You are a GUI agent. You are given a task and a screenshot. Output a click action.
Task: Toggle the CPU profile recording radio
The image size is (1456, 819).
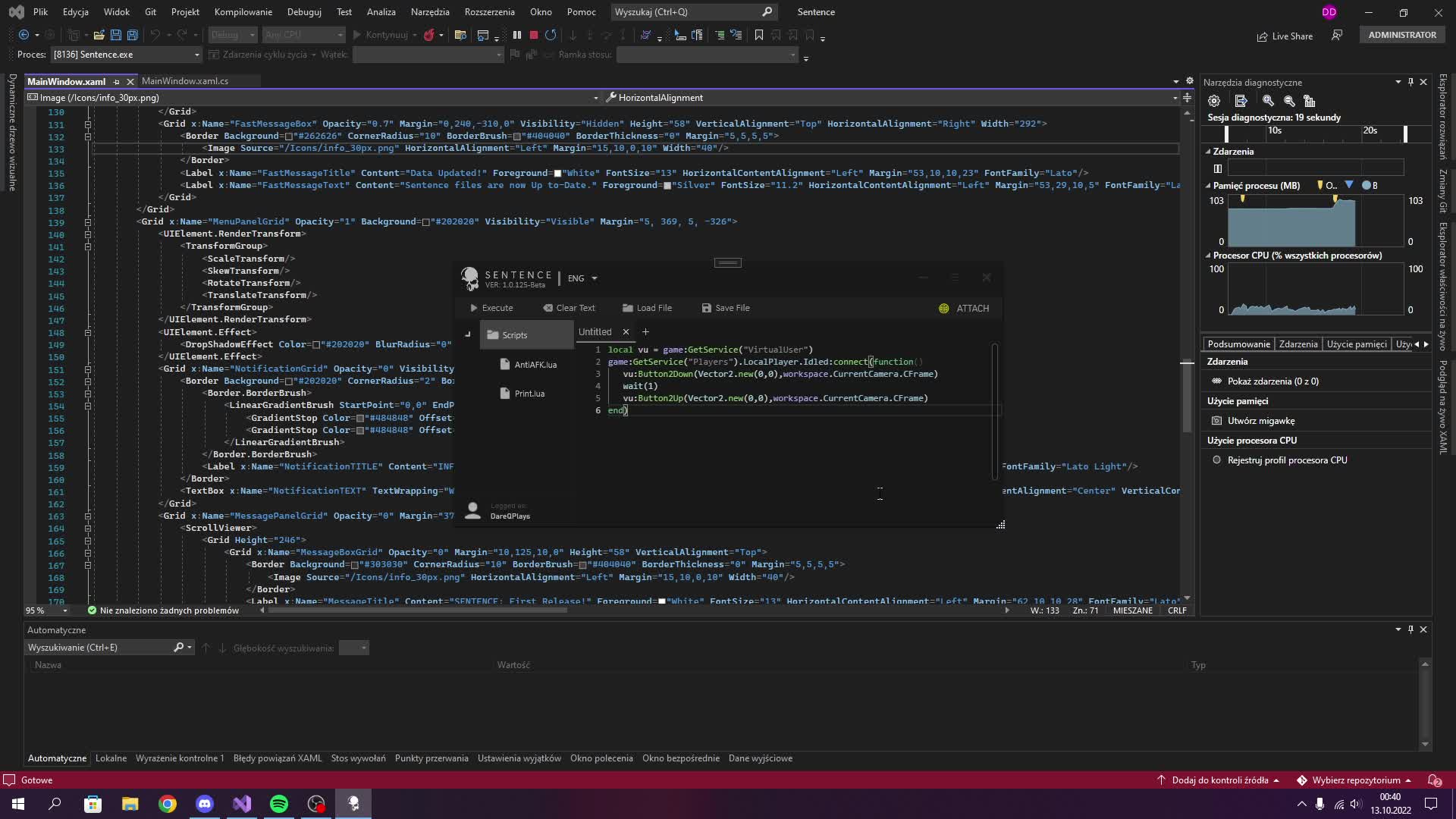coord(1217,460)
